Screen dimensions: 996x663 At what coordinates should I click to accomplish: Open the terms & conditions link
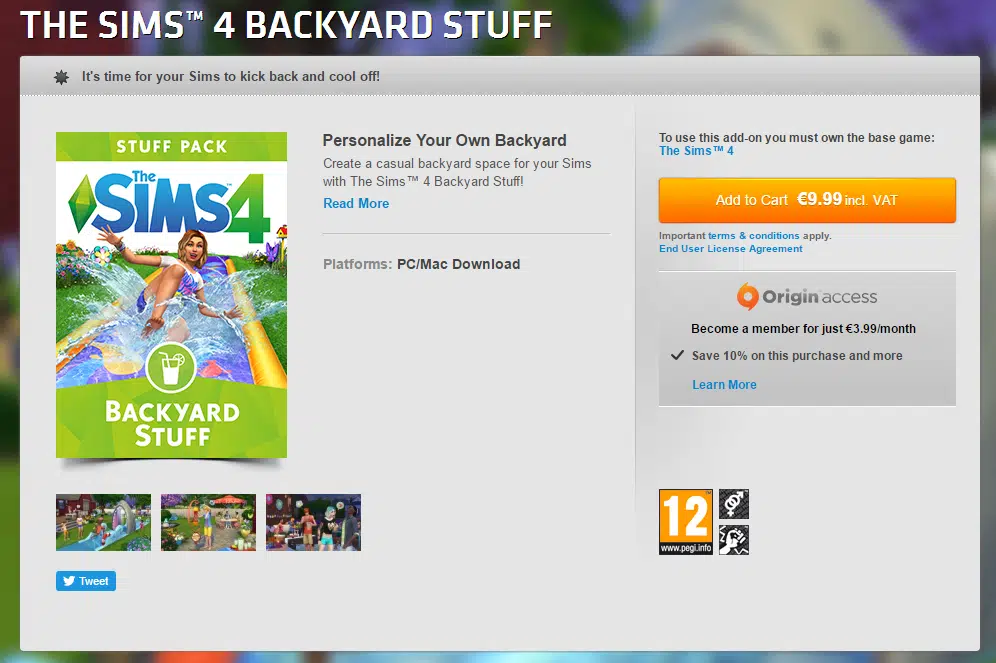click(x=753, y=236)
